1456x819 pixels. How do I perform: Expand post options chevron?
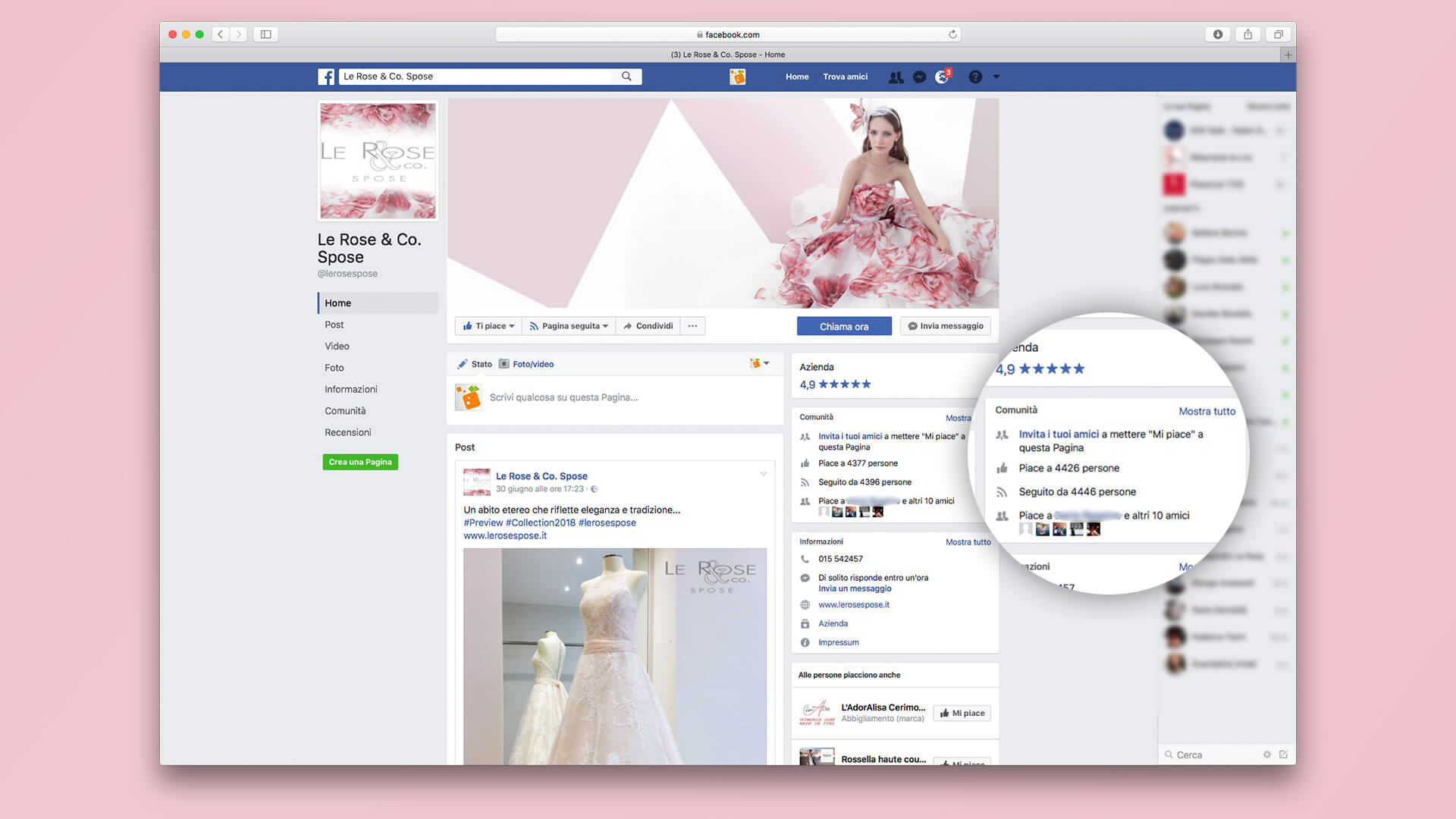(x=763, y=474)
